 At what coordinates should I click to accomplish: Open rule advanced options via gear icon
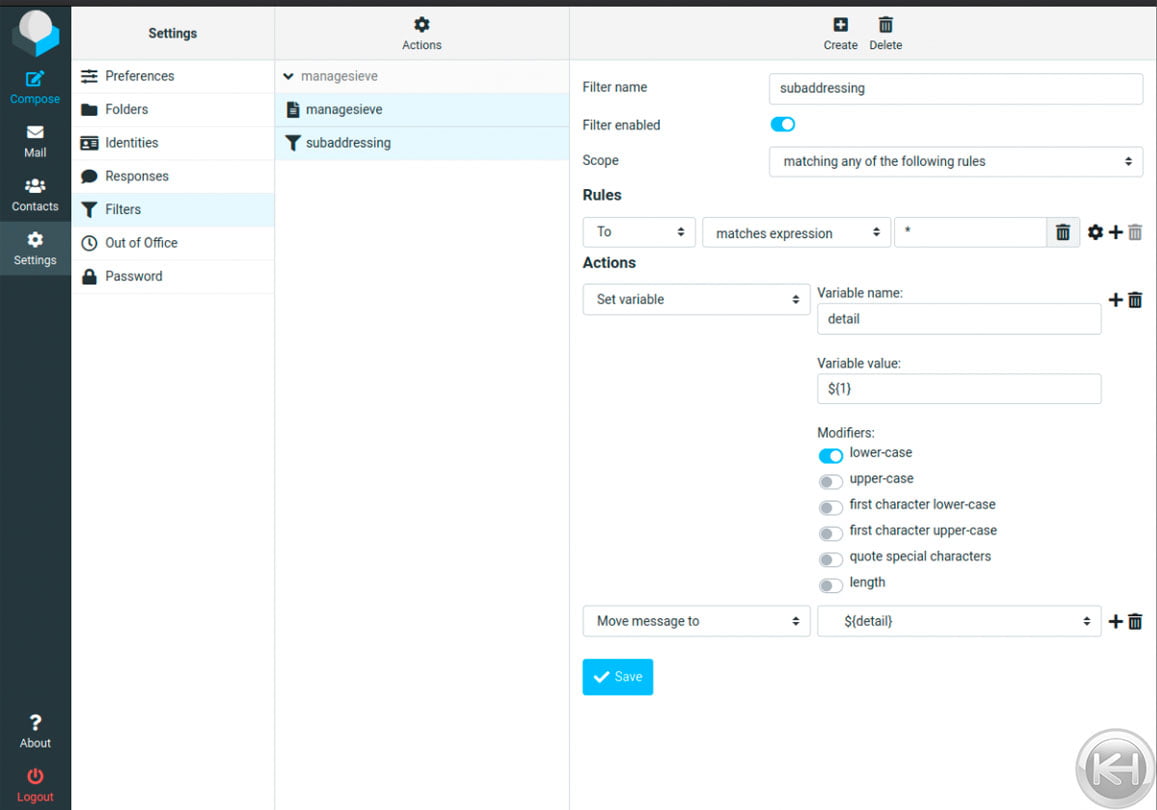pyautogui.click(x=1095, y=232)
